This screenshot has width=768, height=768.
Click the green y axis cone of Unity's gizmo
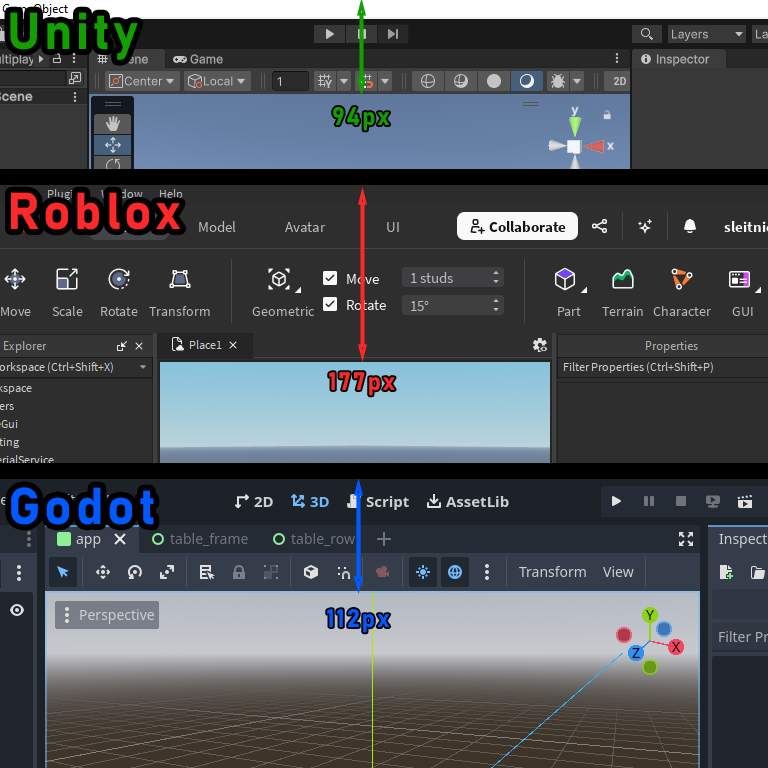575,126
